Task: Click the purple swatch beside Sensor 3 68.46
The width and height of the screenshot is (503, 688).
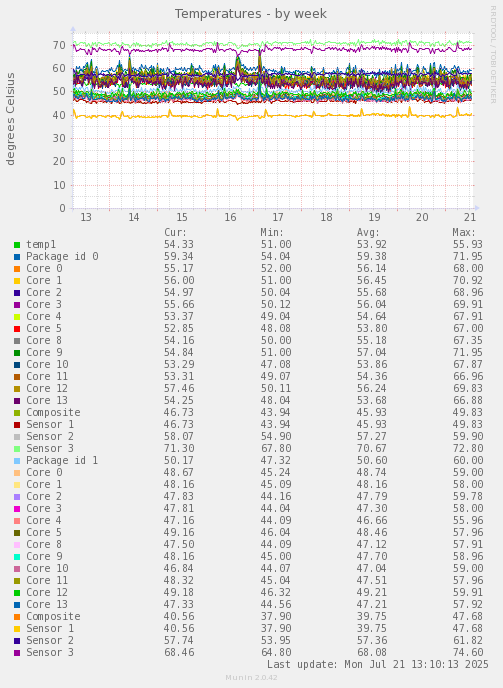Action: (17, 653)
